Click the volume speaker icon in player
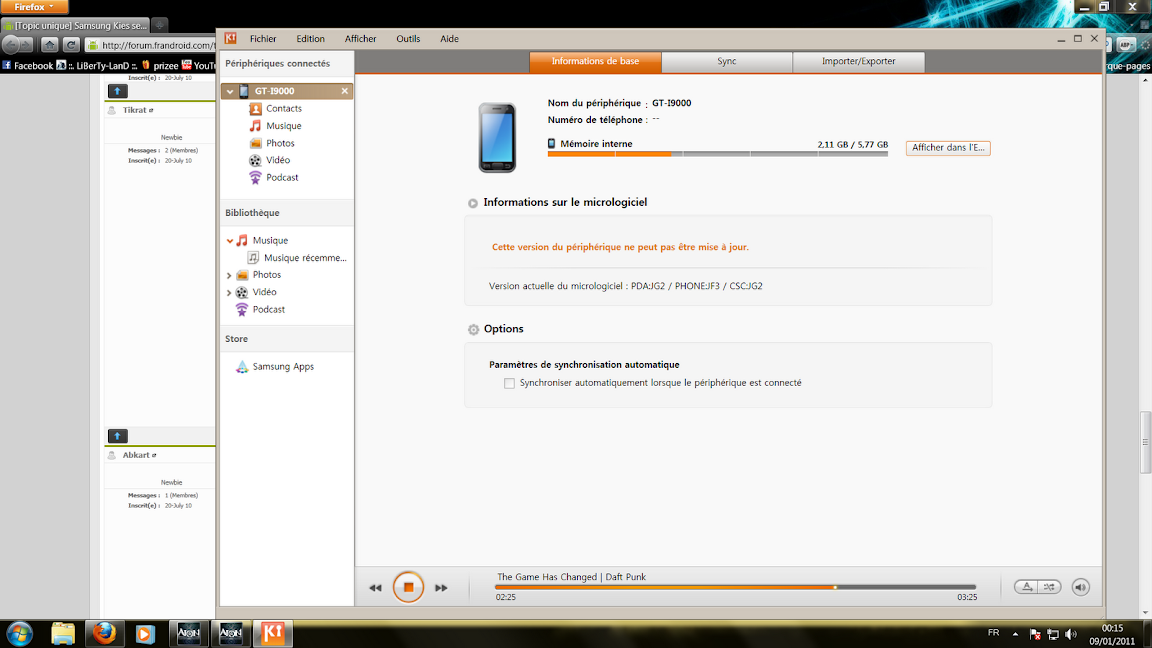Viewport: 1152px width, 648px height. pyautogui.click(x=1081, y=587)
